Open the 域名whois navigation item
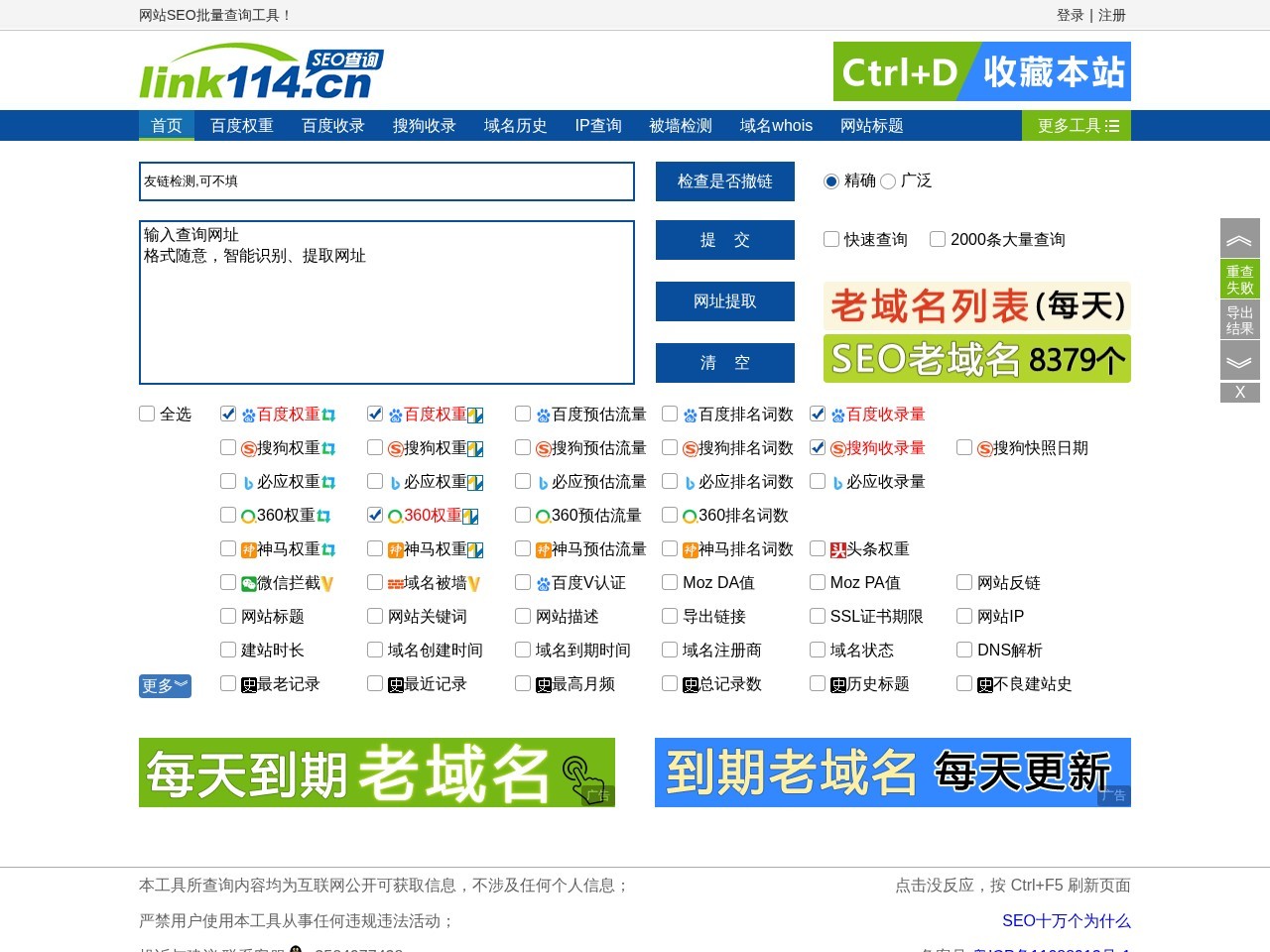 tap(776, 126)
